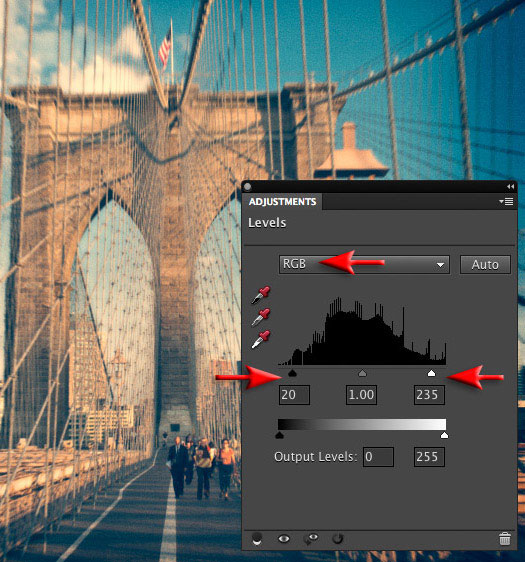Viewport: 525px width, 562px height.
Task: Click the shadow input field showing 20
Action: 294,395
